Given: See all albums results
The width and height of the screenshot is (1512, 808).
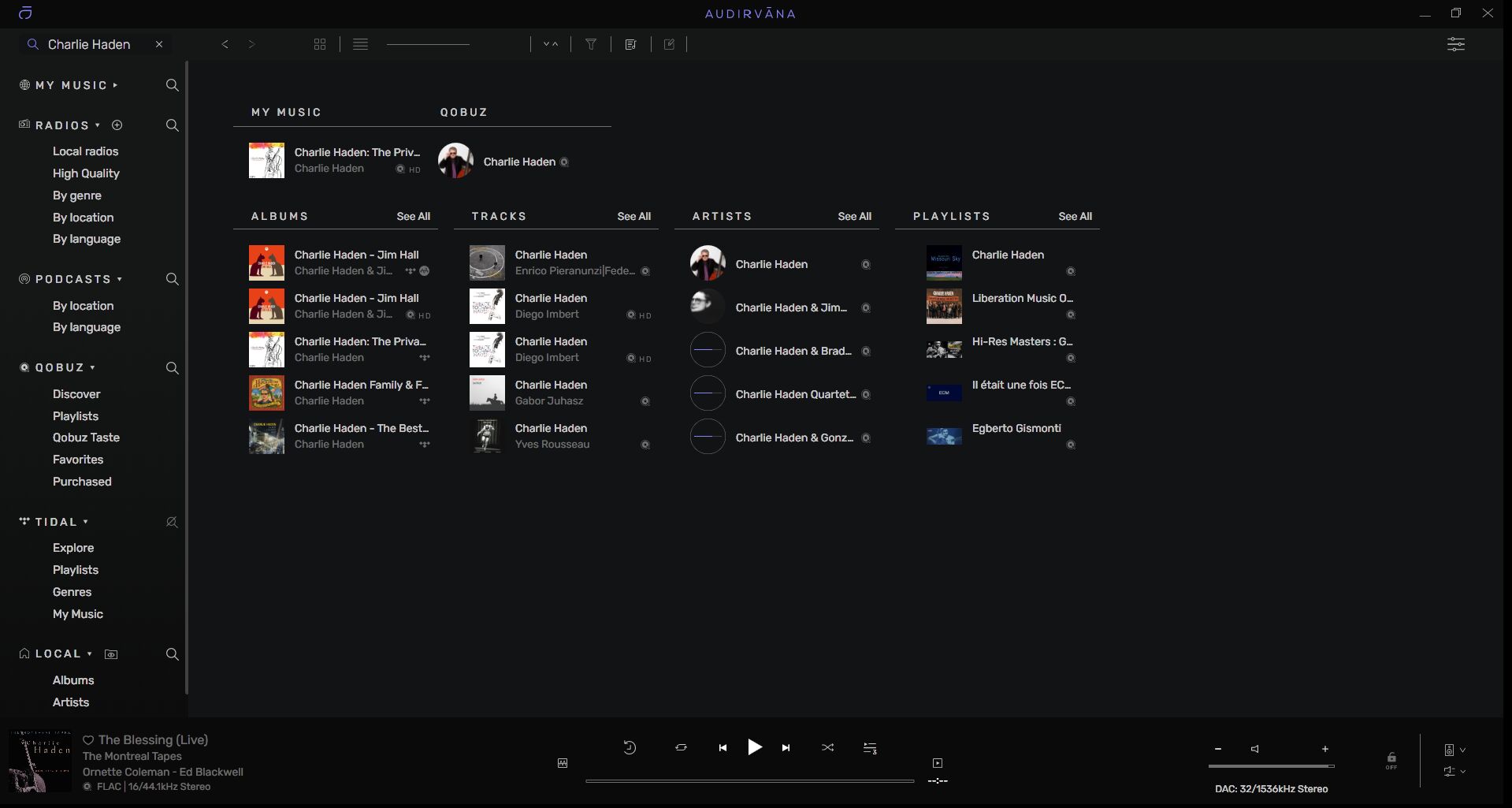Looking at the screenshot, I should click(x=414, y=216).
